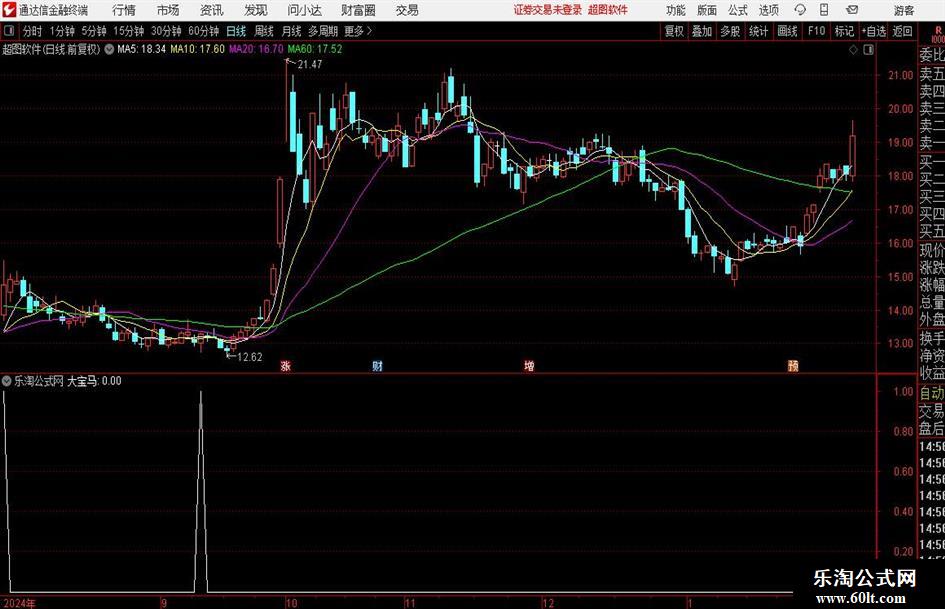The width and height of the screenshot is (945, 609).
Task: Switch to the 15分钟 period tab
Action: pyautogui.click(x=129, y=31)
